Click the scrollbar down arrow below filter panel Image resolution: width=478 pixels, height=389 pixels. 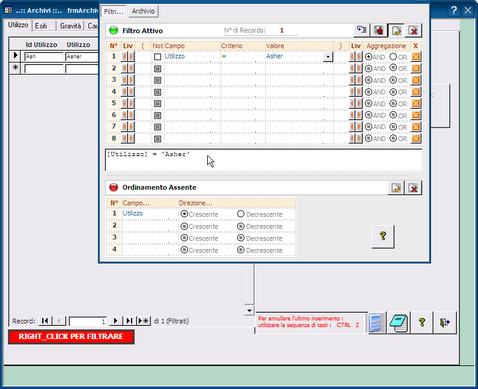coord(249,310)
